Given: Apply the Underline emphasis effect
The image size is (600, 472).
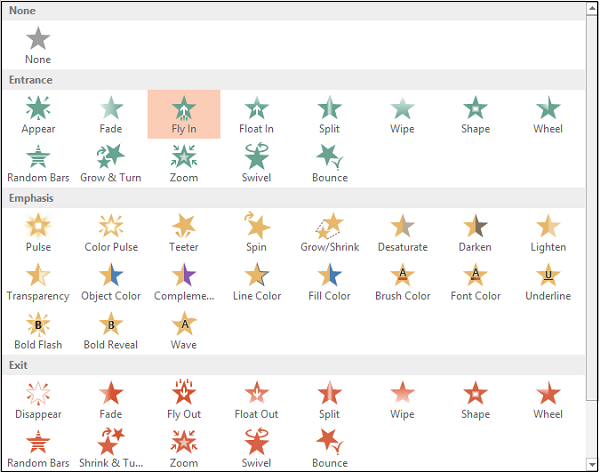Looking at the screenshot, I should (x=548, y=282).
